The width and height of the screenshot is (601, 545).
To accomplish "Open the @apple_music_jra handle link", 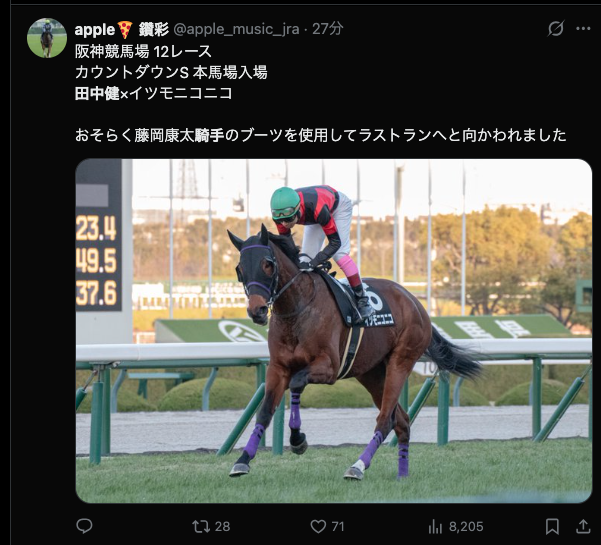I will (x=236, y=29).
